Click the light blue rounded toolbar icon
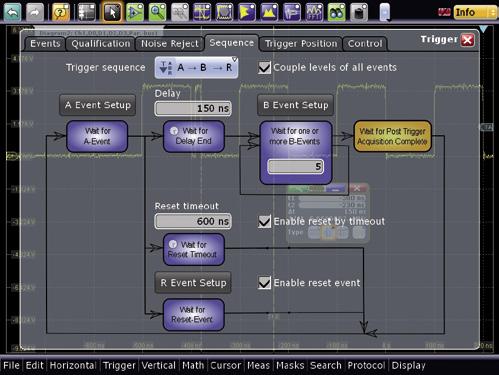The image size is (499, 375). (385, 12)
